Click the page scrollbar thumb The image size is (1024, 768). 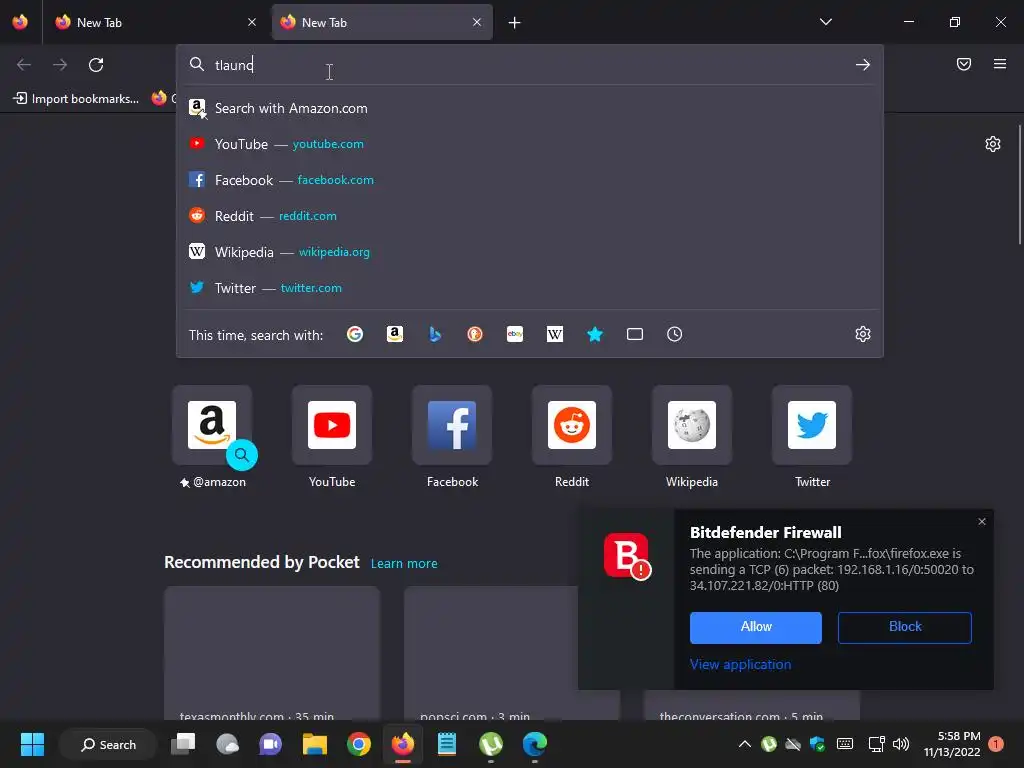pos(1019,185)
